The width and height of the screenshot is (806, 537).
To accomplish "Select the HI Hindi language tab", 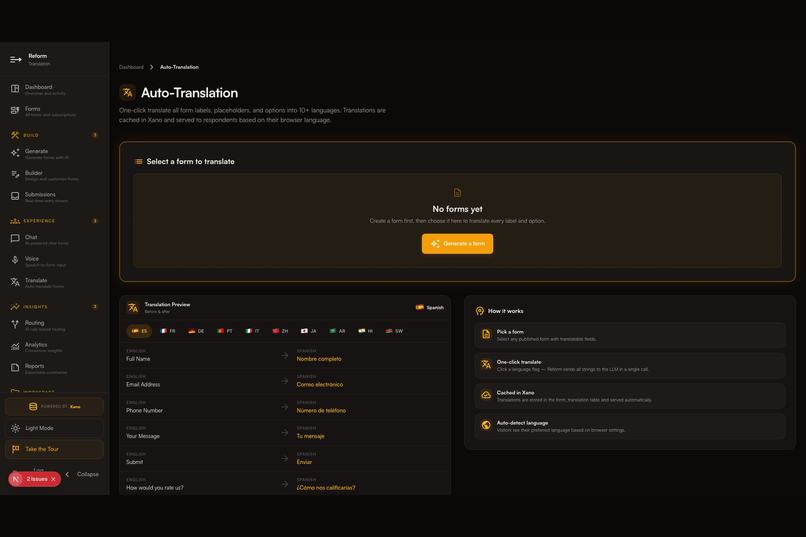I will coord(365,331).
